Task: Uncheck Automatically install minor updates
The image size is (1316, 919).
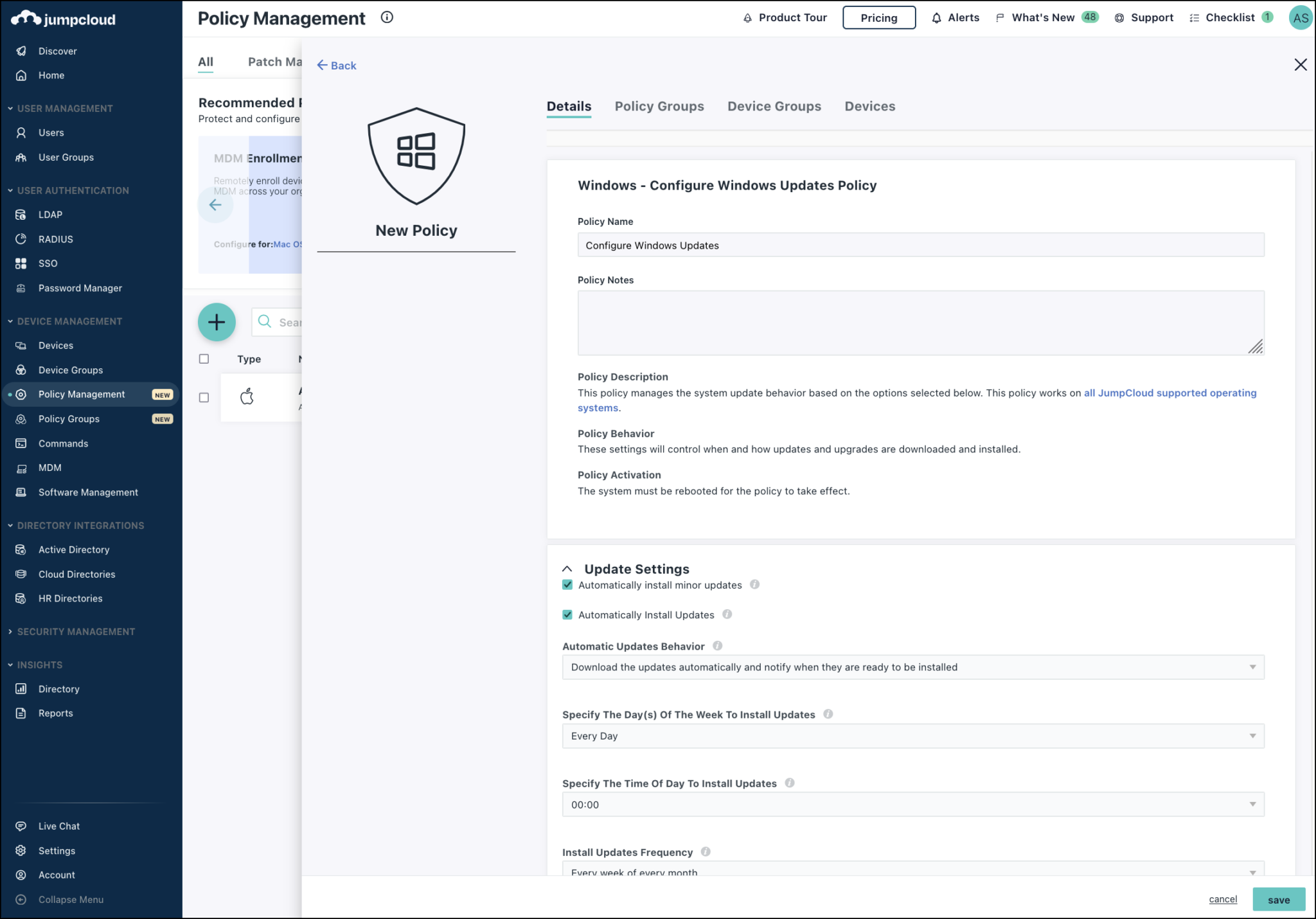Action: click(567, 585)
